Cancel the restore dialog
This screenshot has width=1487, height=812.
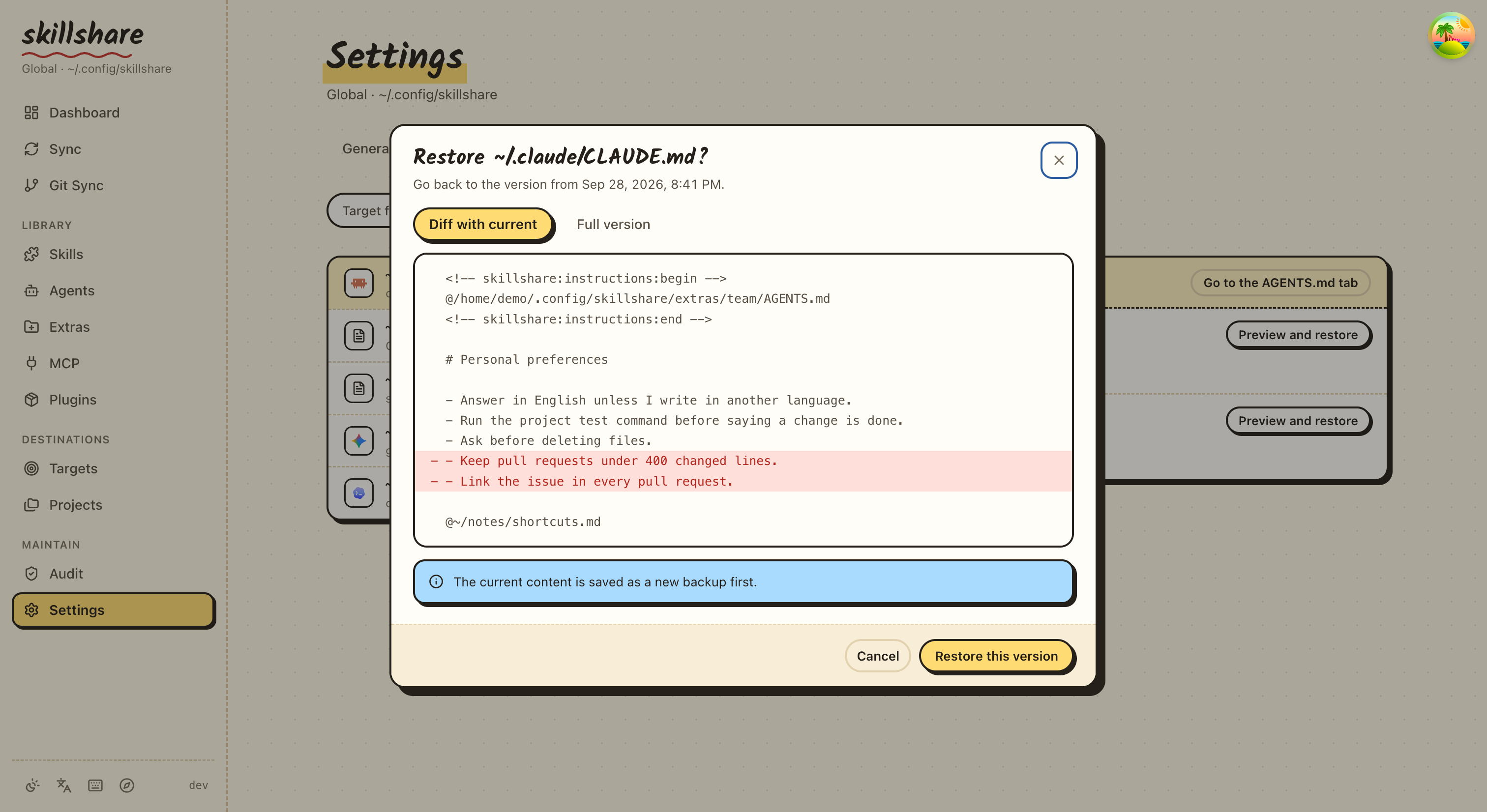(x=877, y=656)
